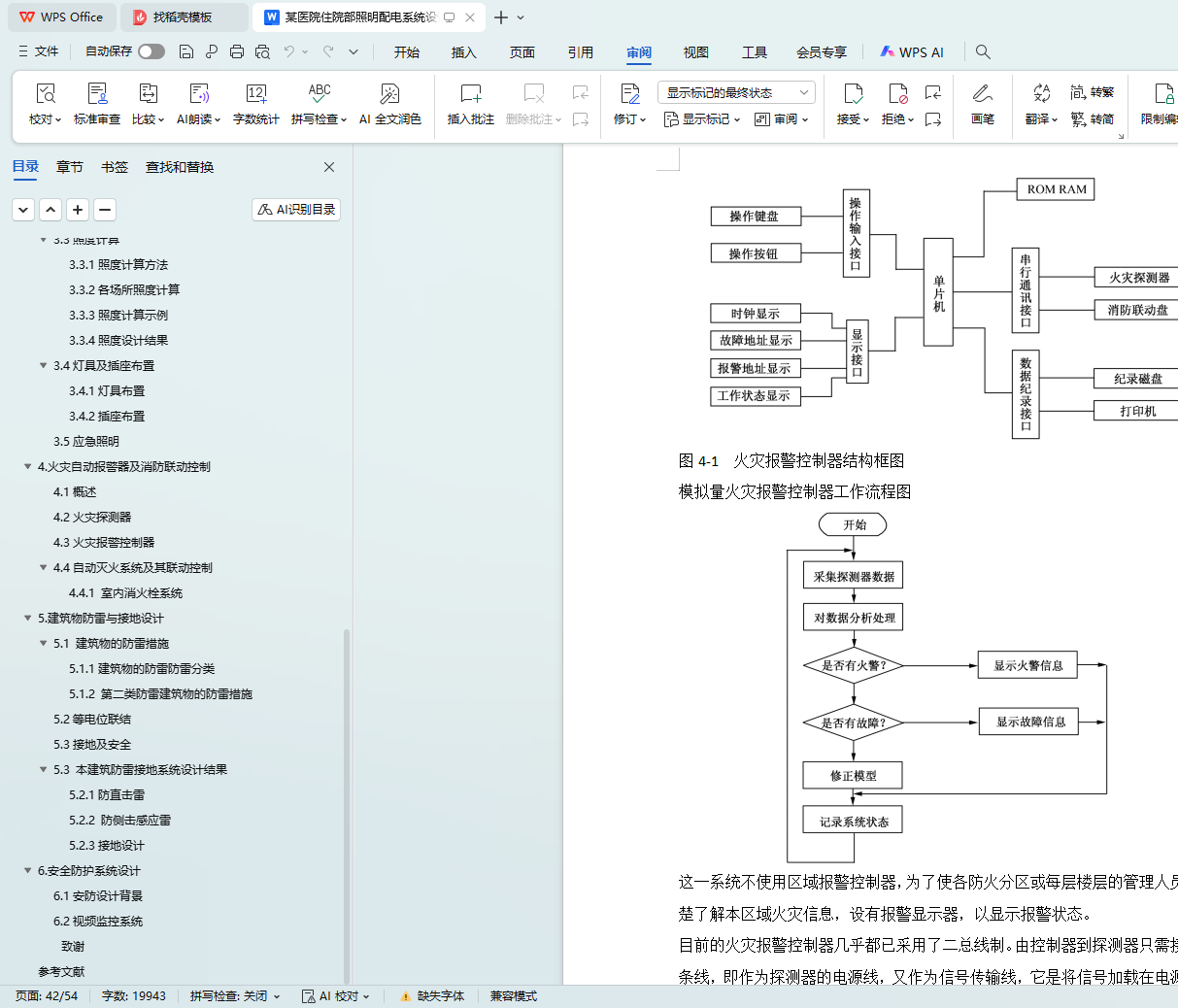Collapse the 5.1 建筑物的防雷措施 tree node
Viewport: 1178px width, 1008px height.
coord(44,644)
